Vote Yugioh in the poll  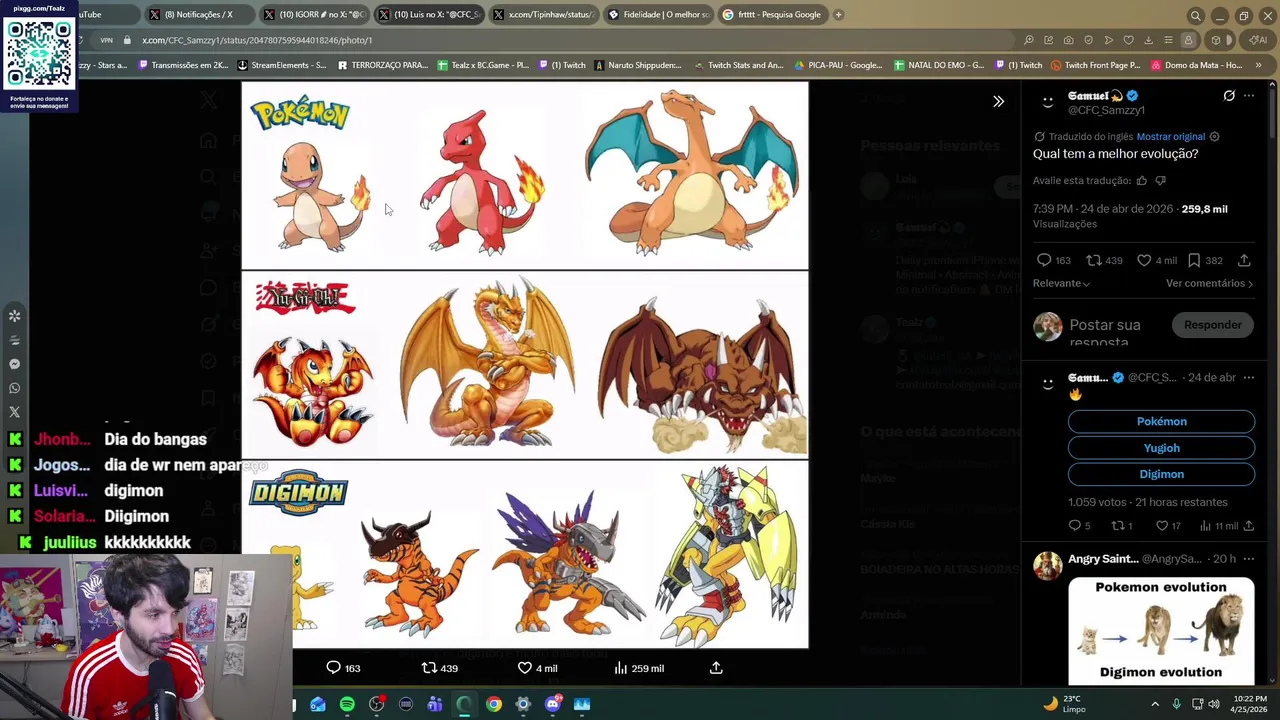click(1161, 448)
